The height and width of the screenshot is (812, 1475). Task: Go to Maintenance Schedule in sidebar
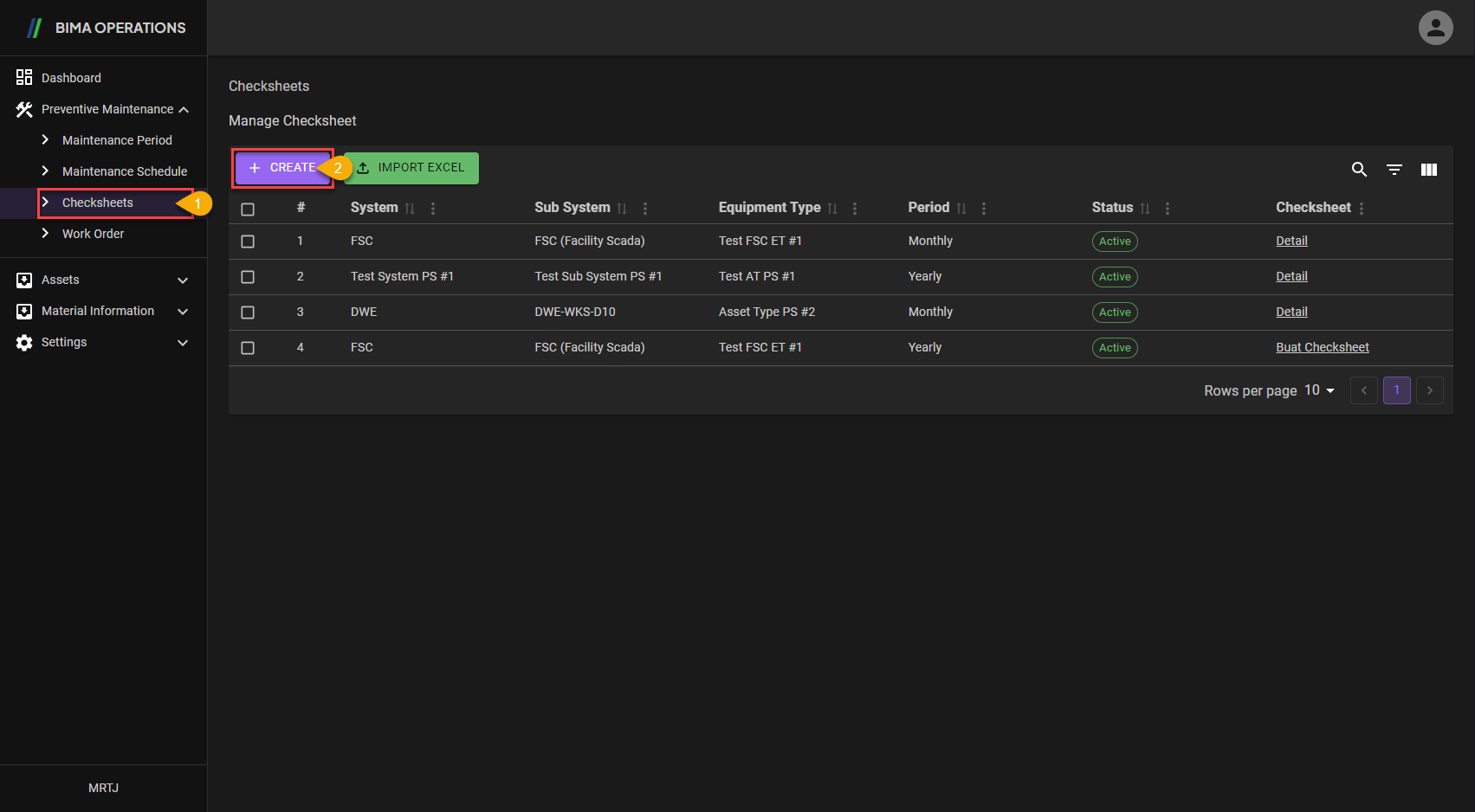[x=124, y=171]
